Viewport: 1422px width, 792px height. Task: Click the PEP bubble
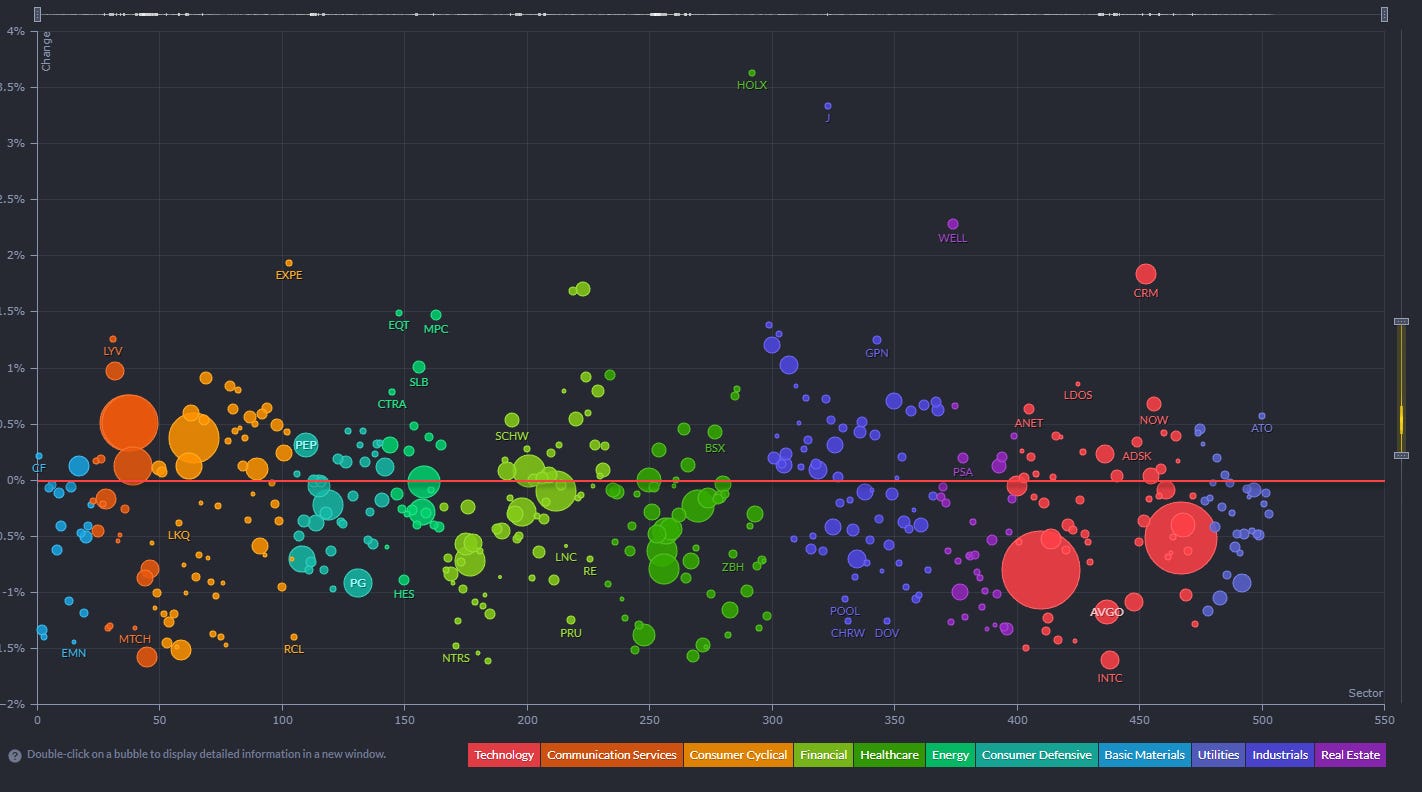pos(306,444)
